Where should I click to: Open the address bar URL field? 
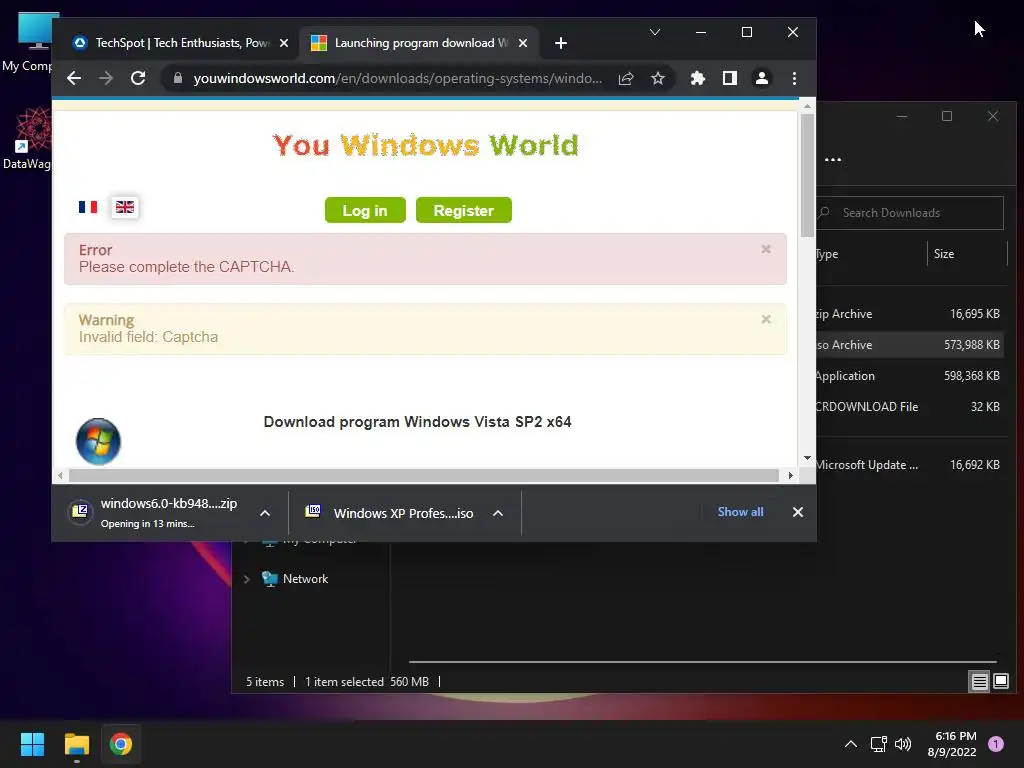coord(398,78)
